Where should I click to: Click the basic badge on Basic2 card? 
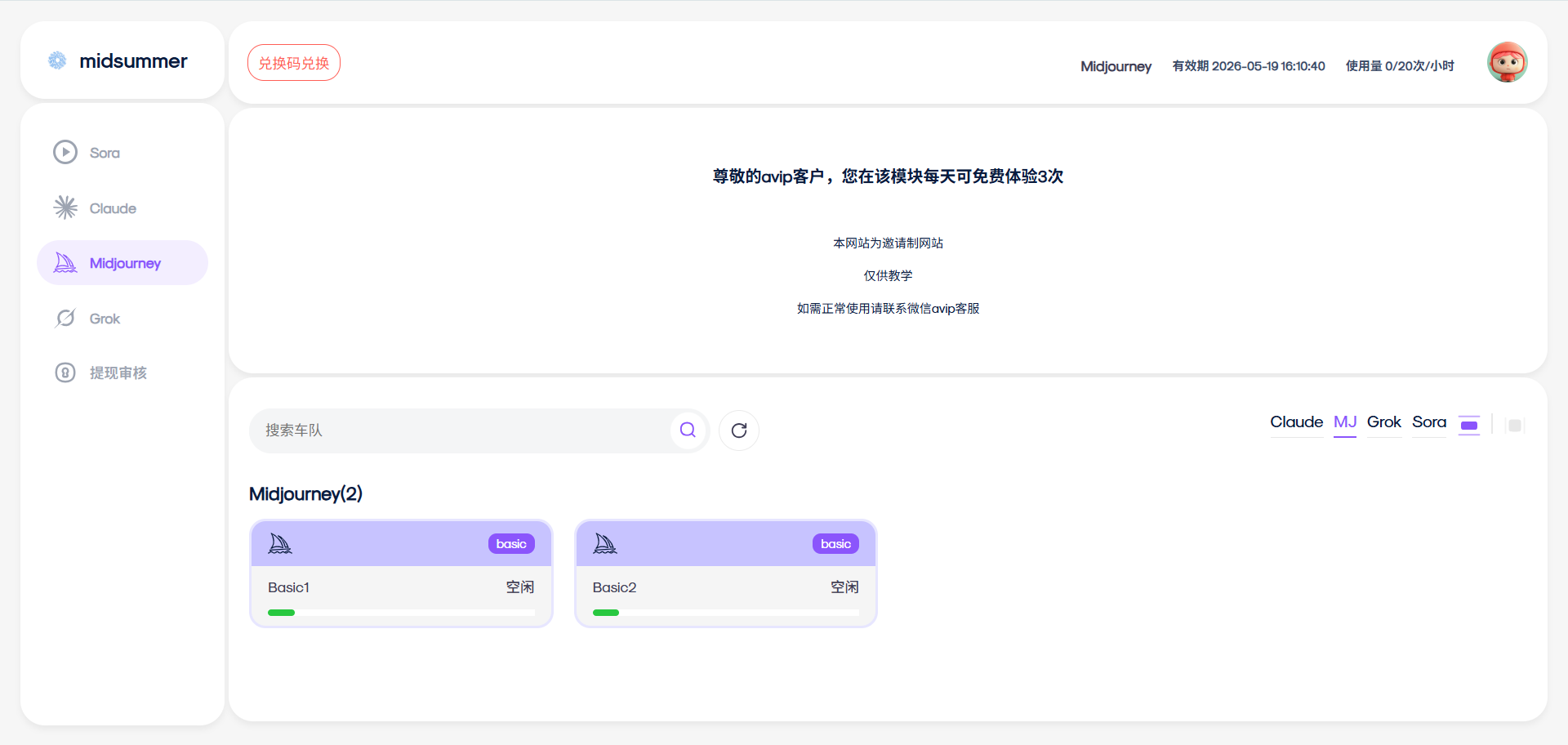coord(835,544)
